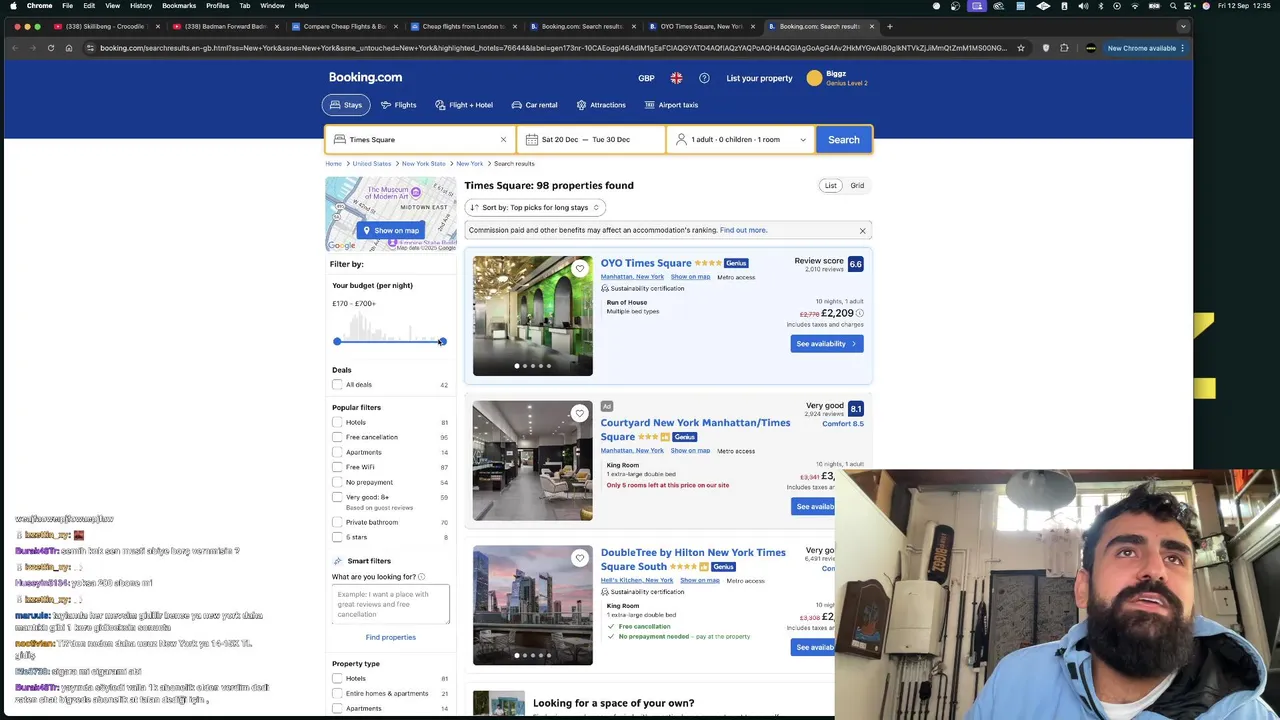The width and height of the screenshot is (1280, 720).
Task: Switch to Flight + Hotel tab
Action: tap(464, 105)
